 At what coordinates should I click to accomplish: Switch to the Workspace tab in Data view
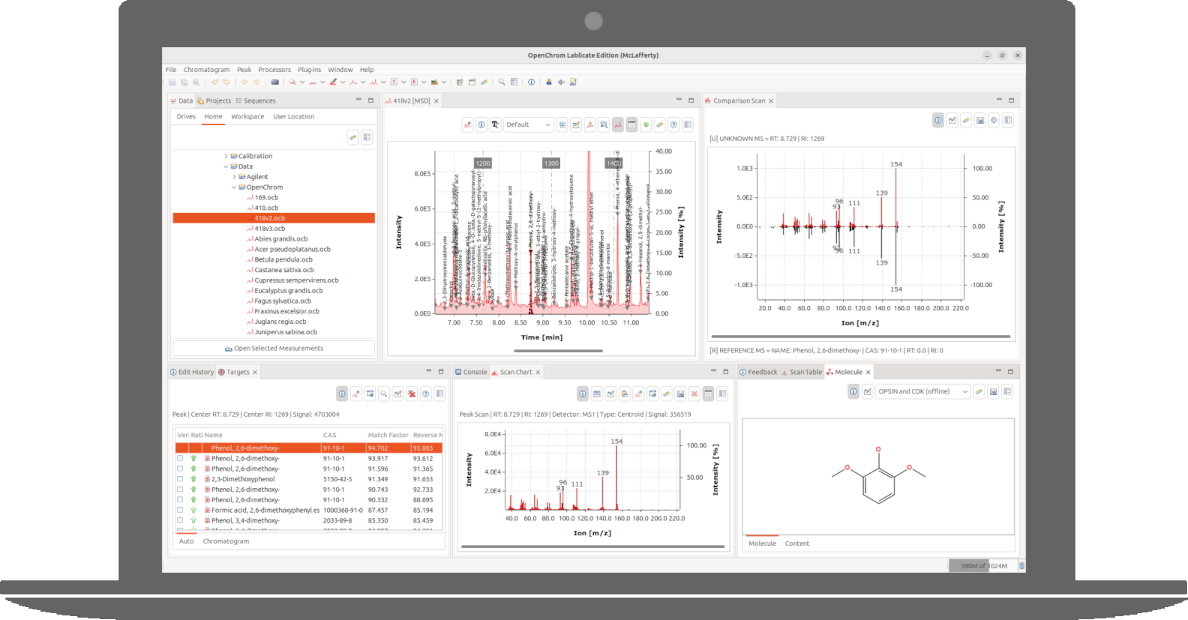[x=247, y=116]
